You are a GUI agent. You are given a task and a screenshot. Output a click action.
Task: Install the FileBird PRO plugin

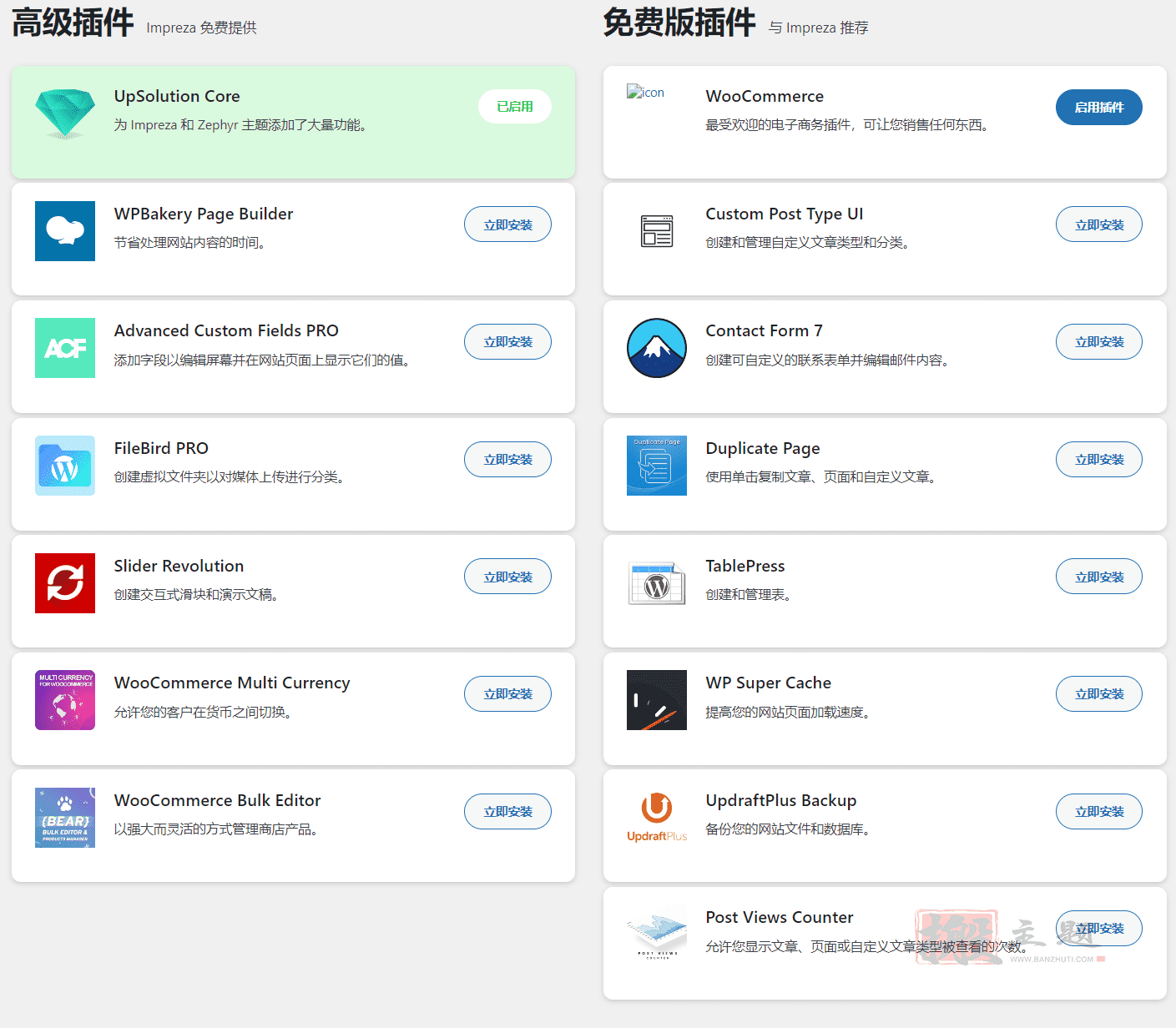click(507, 459)
